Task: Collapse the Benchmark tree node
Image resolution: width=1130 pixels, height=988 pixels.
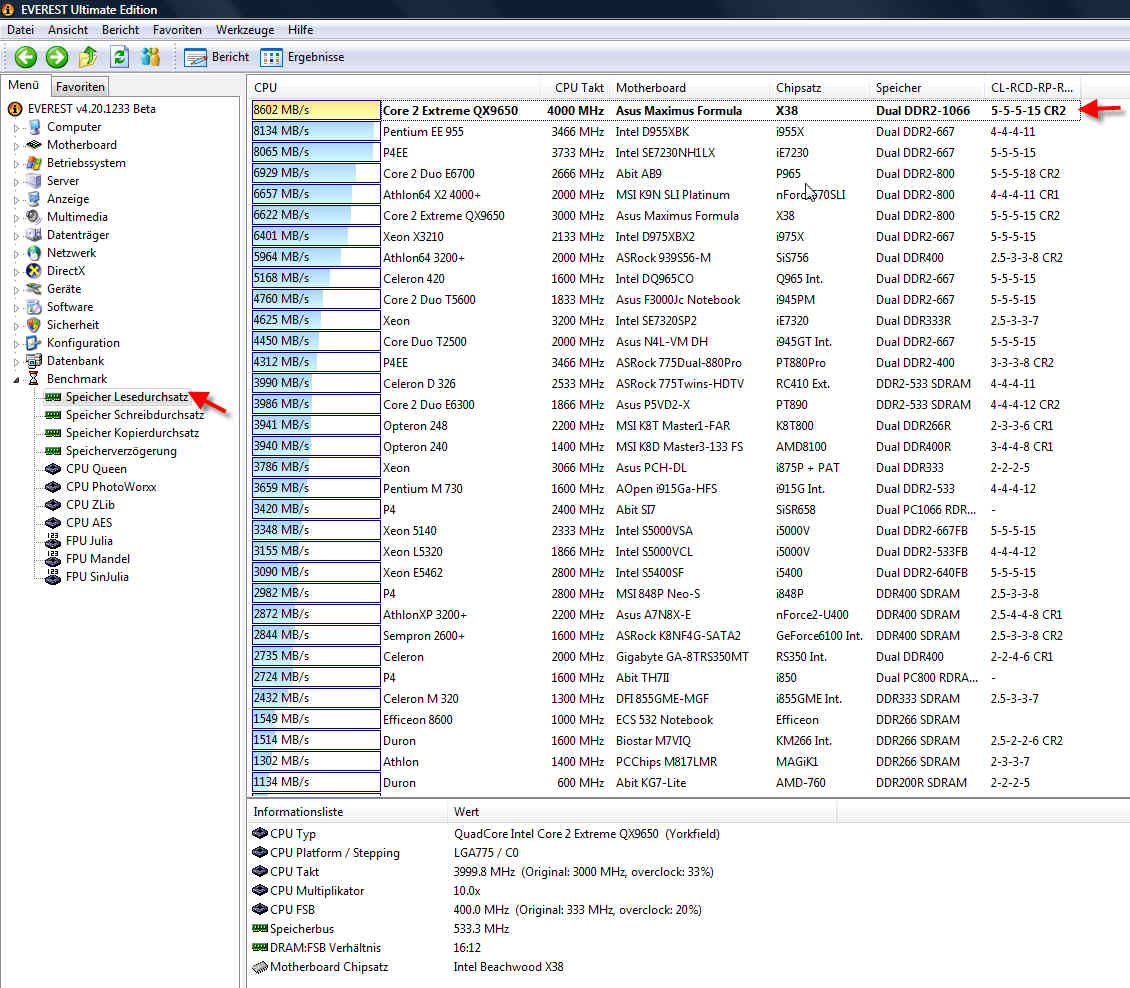Action: pyautogui.click(x=17, y=380)
